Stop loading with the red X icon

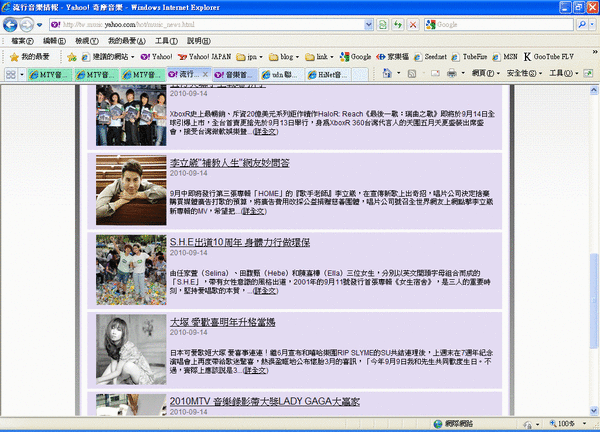click(x=413, y=25)
